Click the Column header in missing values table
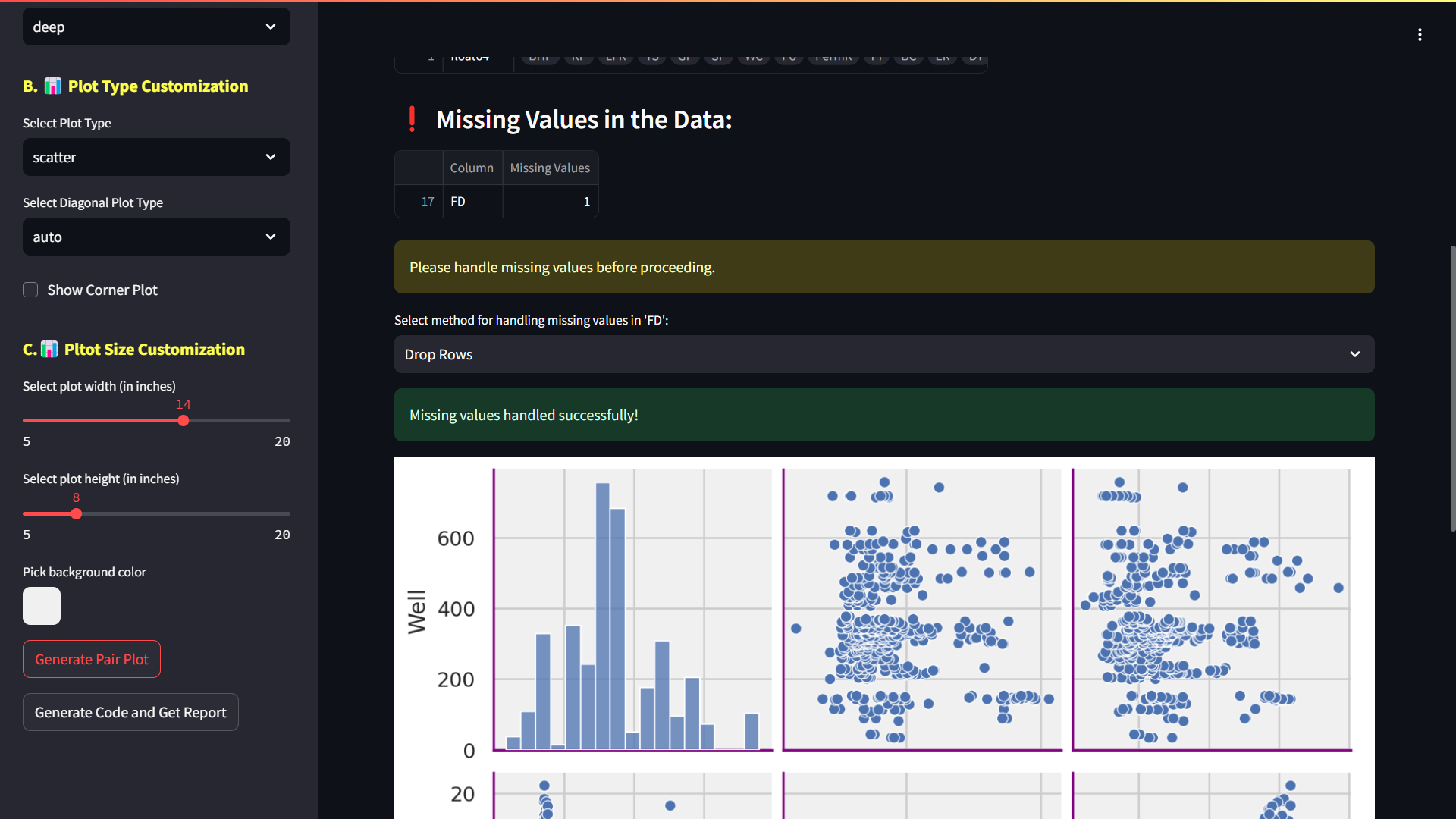1456x819 pixels. pyautogui.click(x=472, y=168)
